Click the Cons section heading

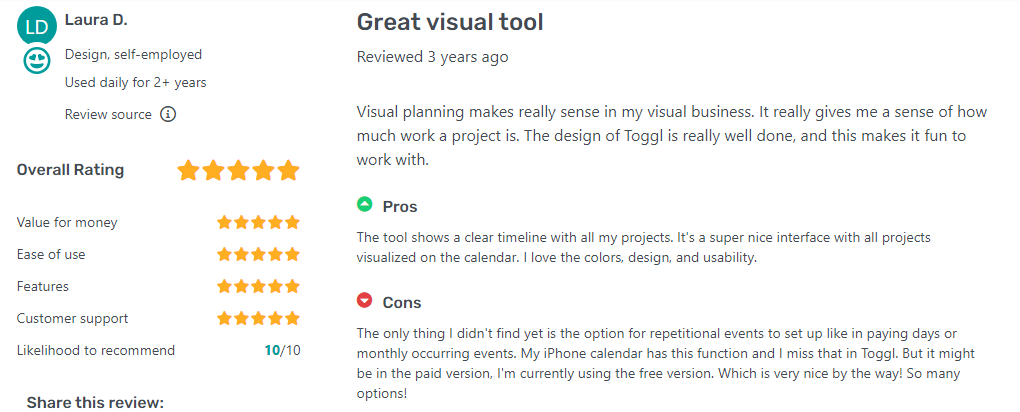click(402, 302)
